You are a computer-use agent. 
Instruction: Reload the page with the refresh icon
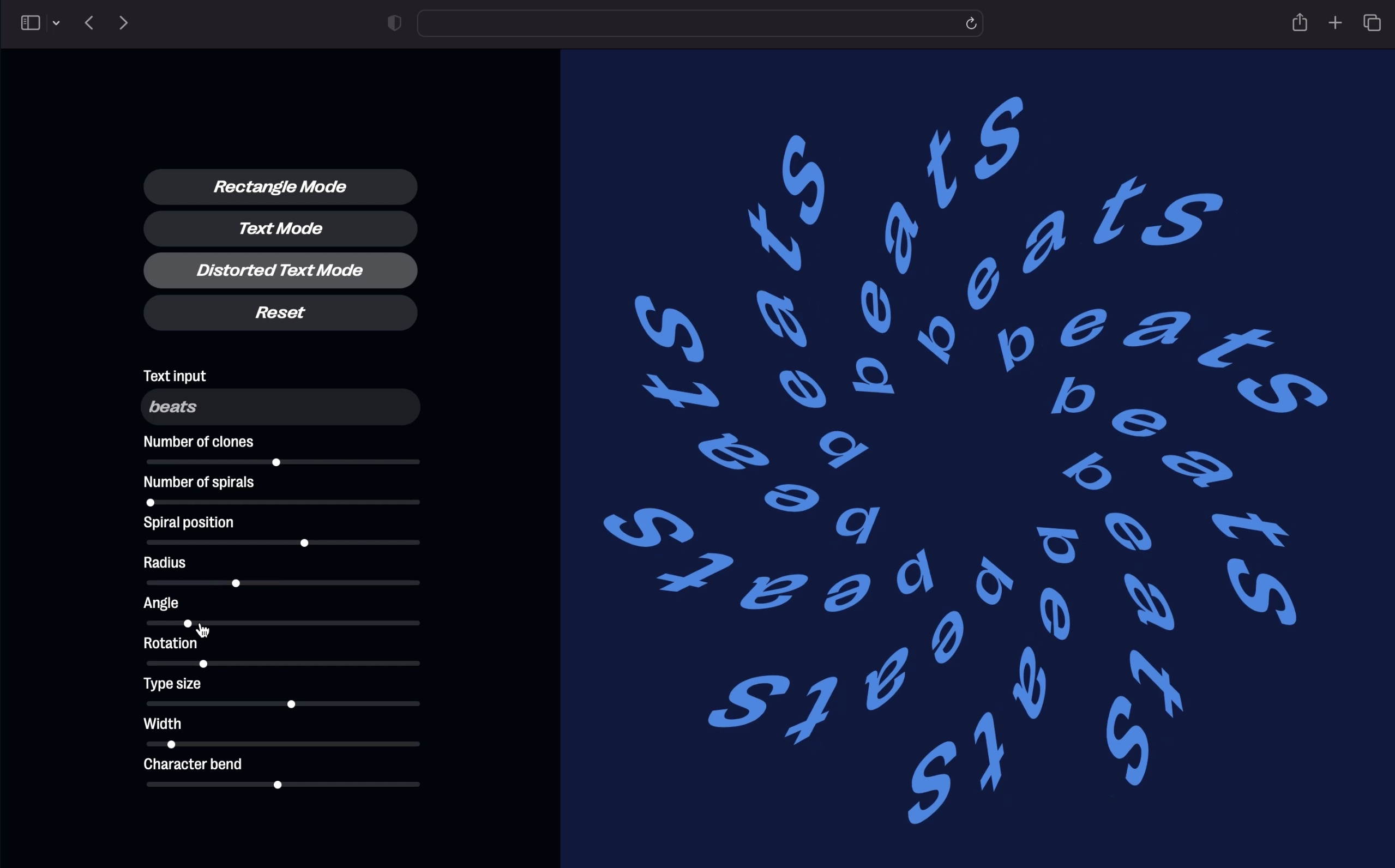[971, 23]
